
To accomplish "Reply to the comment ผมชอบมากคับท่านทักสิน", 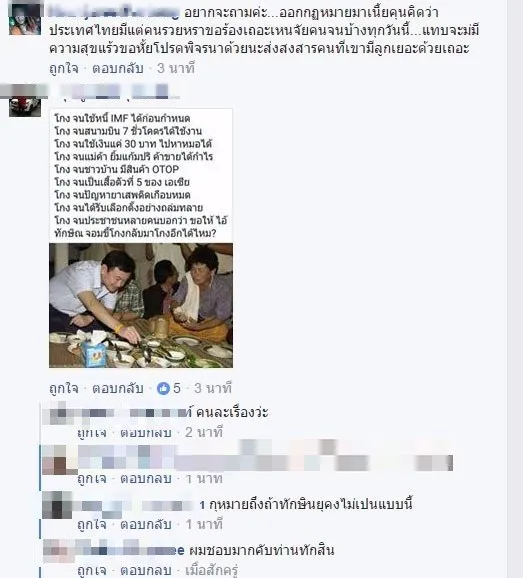I will coord(146,570).
